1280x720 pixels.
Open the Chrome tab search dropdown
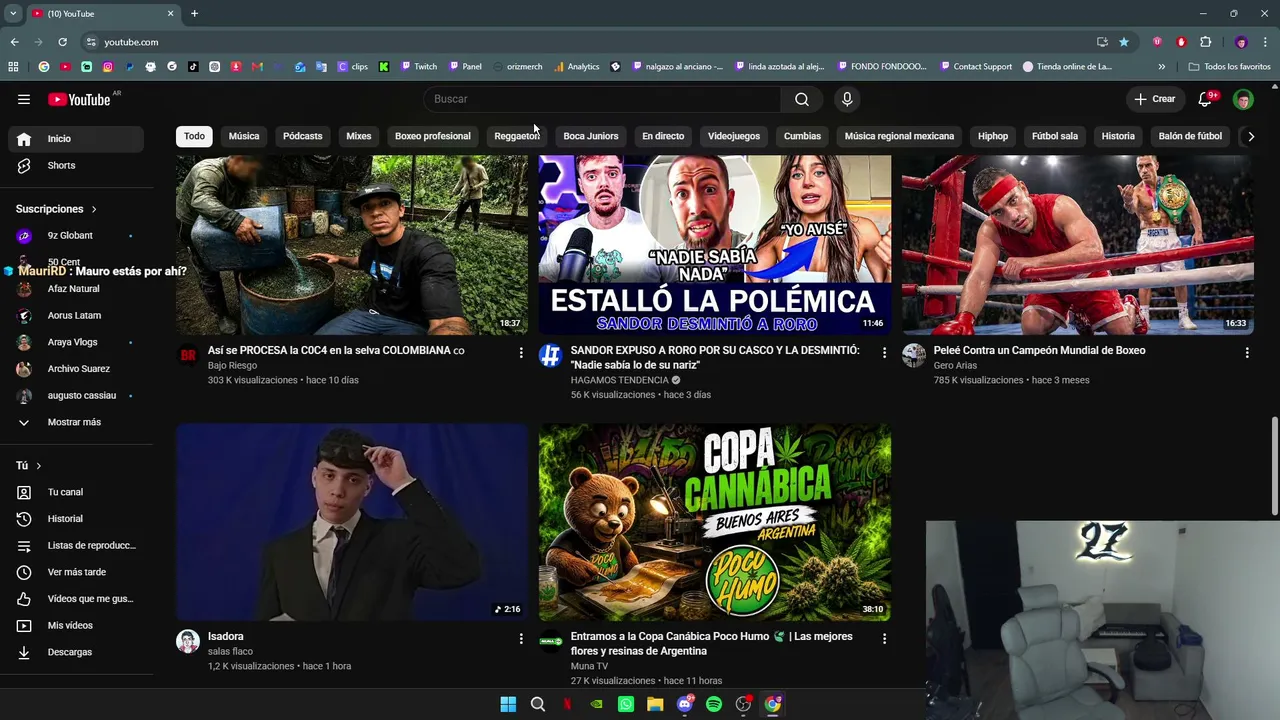[13, 13]
